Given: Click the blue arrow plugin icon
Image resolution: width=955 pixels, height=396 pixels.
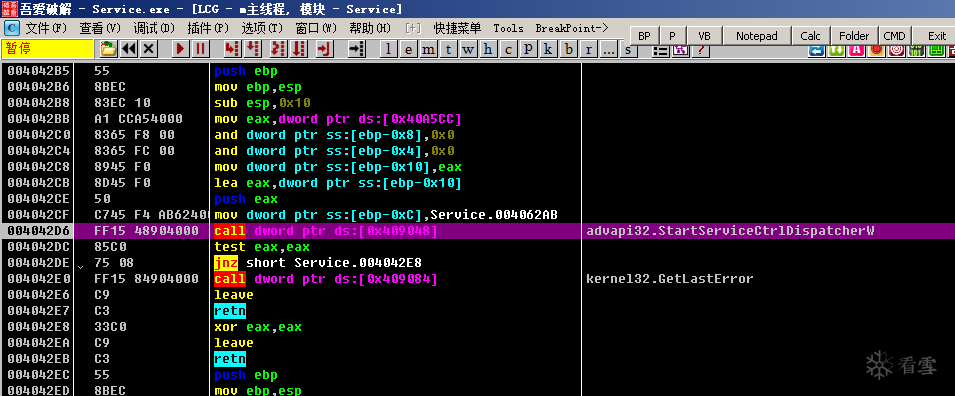Looking at the screenshot, I should (x=817, y=50).
